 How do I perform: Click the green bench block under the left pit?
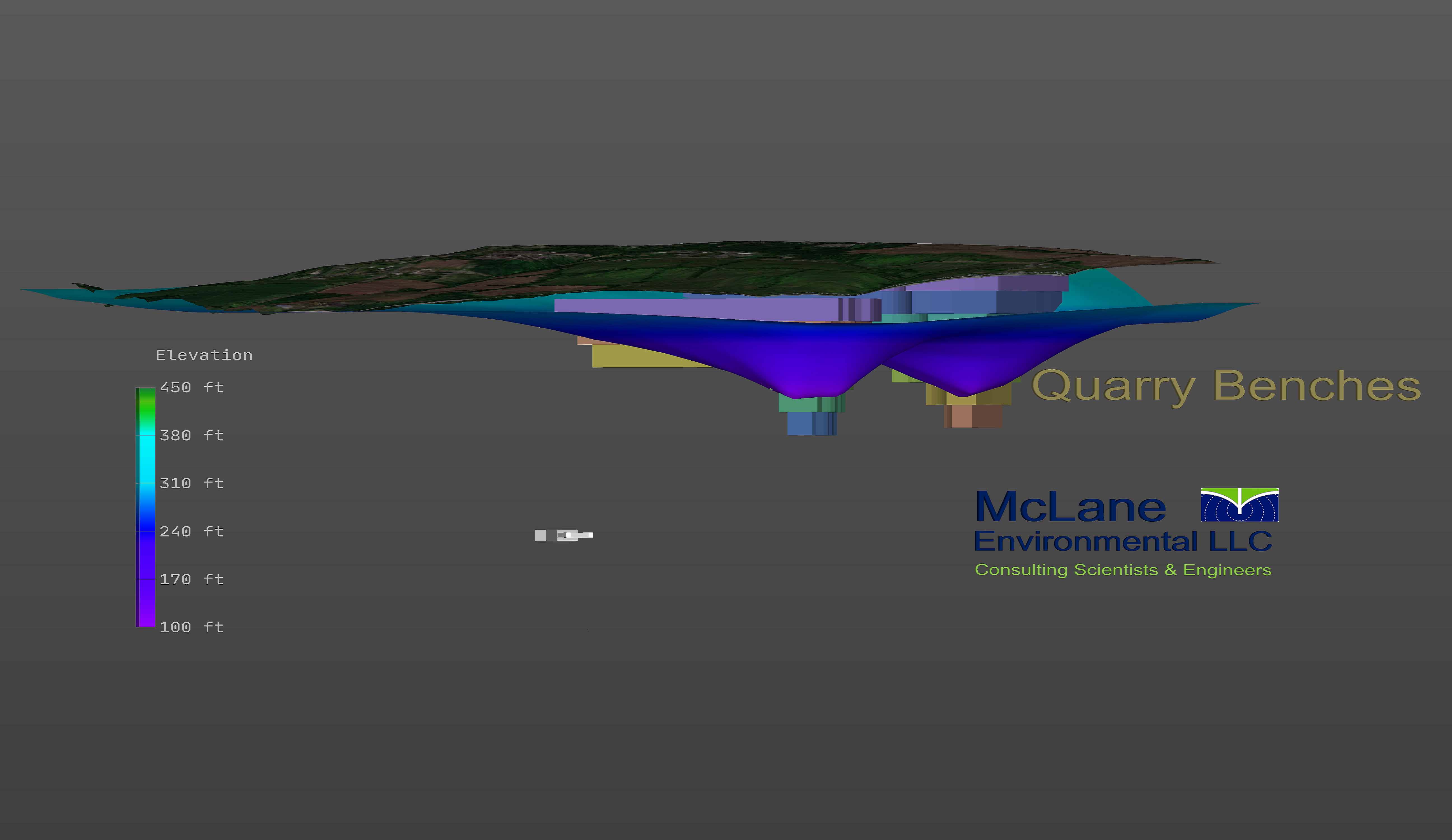pos(812,403)
